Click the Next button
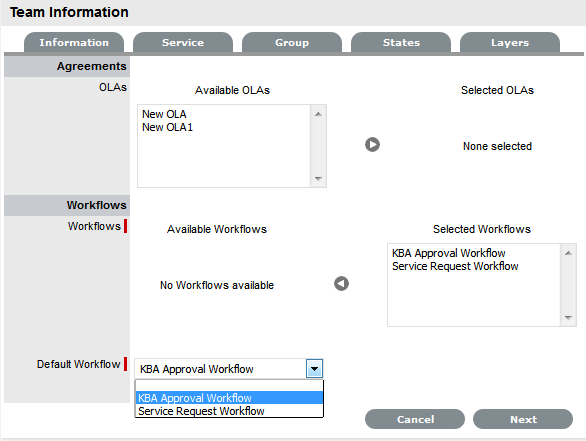 [523, 419]
